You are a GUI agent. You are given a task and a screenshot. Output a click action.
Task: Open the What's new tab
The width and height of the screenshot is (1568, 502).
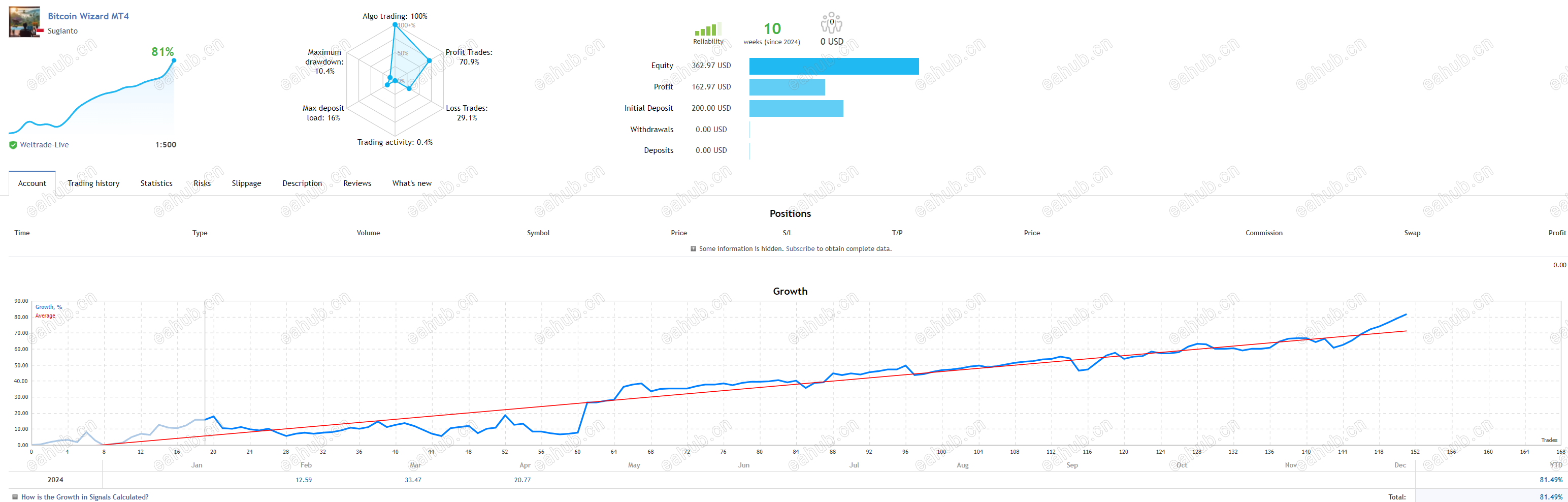[412, 183]
